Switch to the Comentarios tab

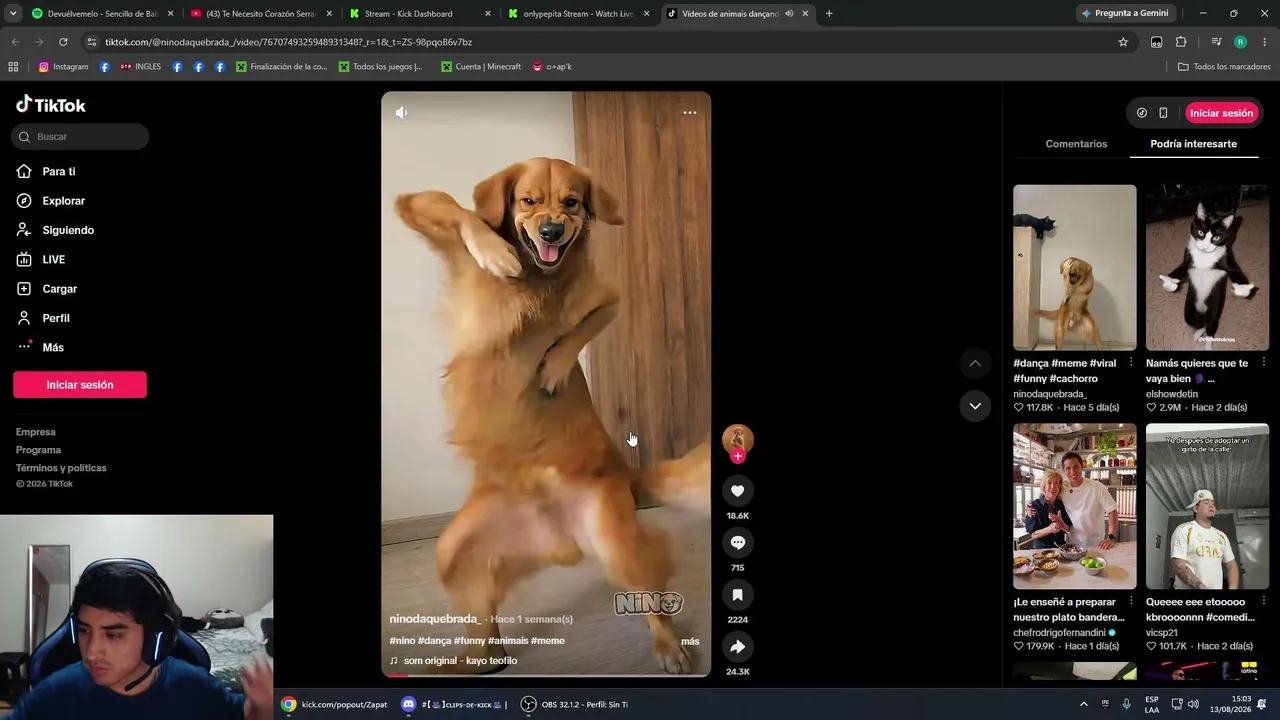coord(1076,144)
